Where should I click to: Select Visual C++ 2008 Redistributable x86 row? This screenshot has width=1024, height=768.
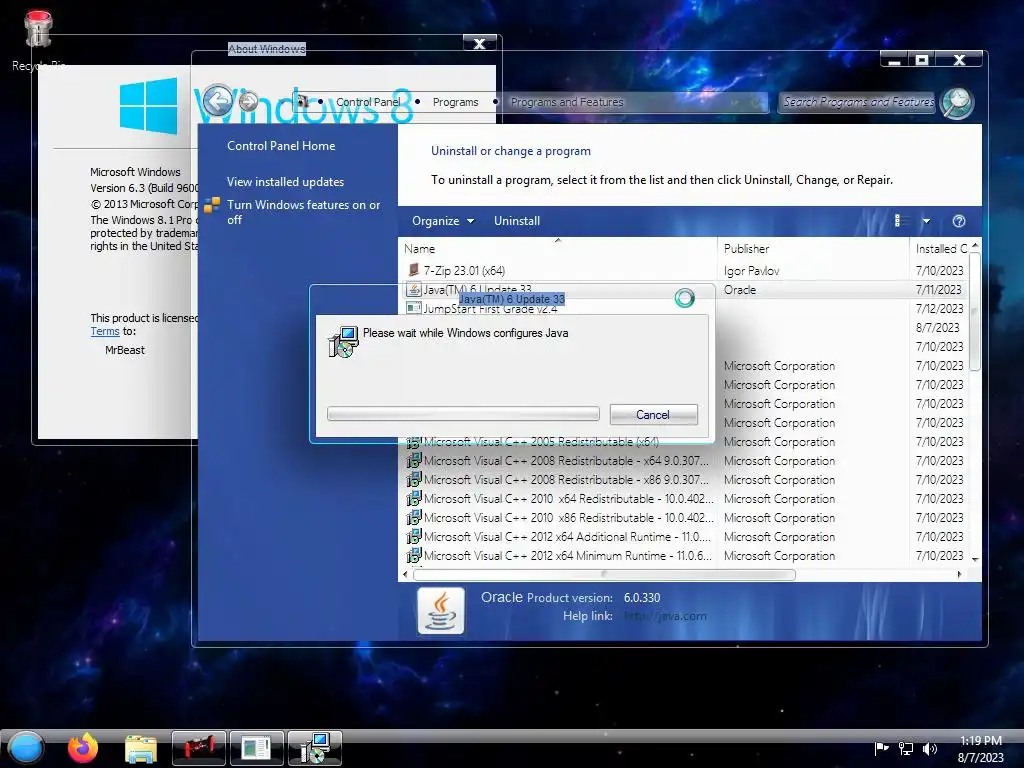click(x=683, y=480)
